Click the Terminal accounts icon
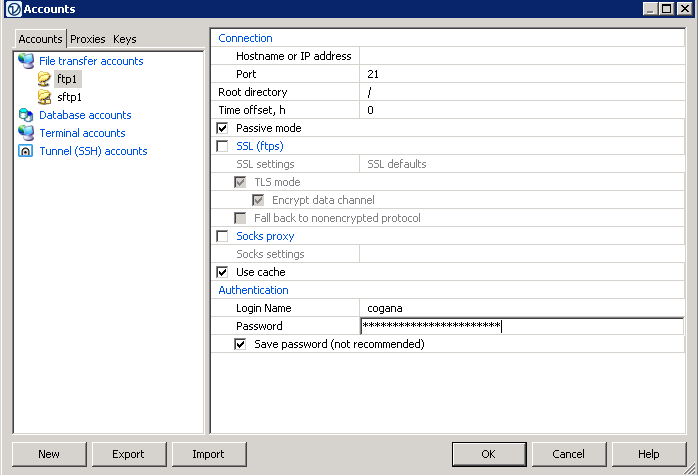 pyautogui.click(x=26, y=133)
